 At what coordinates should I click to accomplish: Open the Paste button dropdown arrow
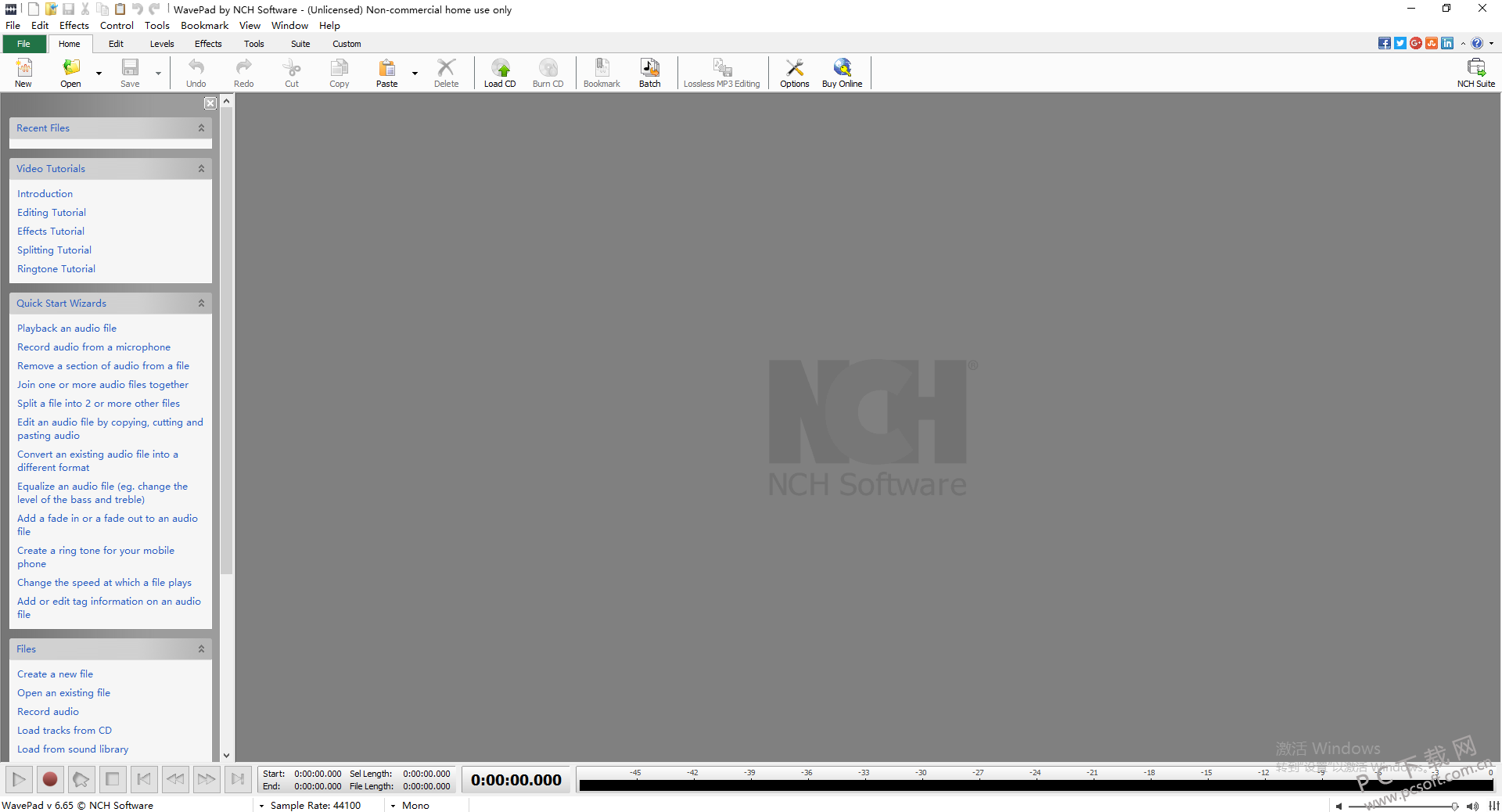[x=415, y=74]
